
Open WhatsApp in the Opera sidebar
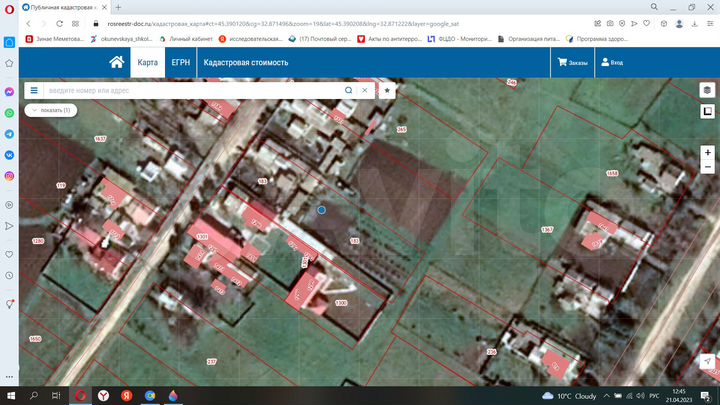[x=9, y=112]
